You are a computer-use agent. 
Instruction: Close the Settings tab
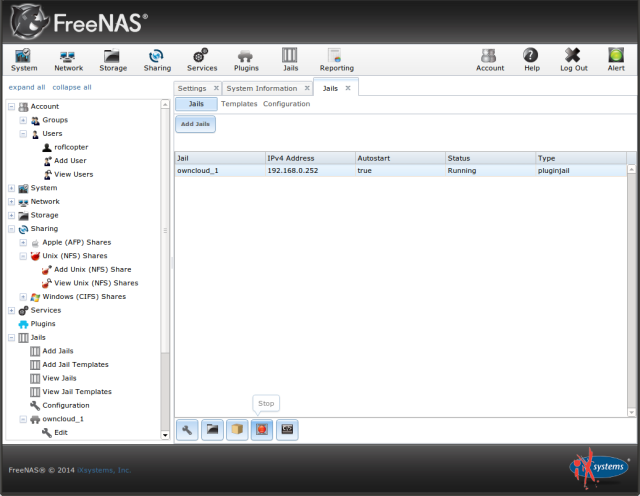pyautogui.click(x=216, y=88)
